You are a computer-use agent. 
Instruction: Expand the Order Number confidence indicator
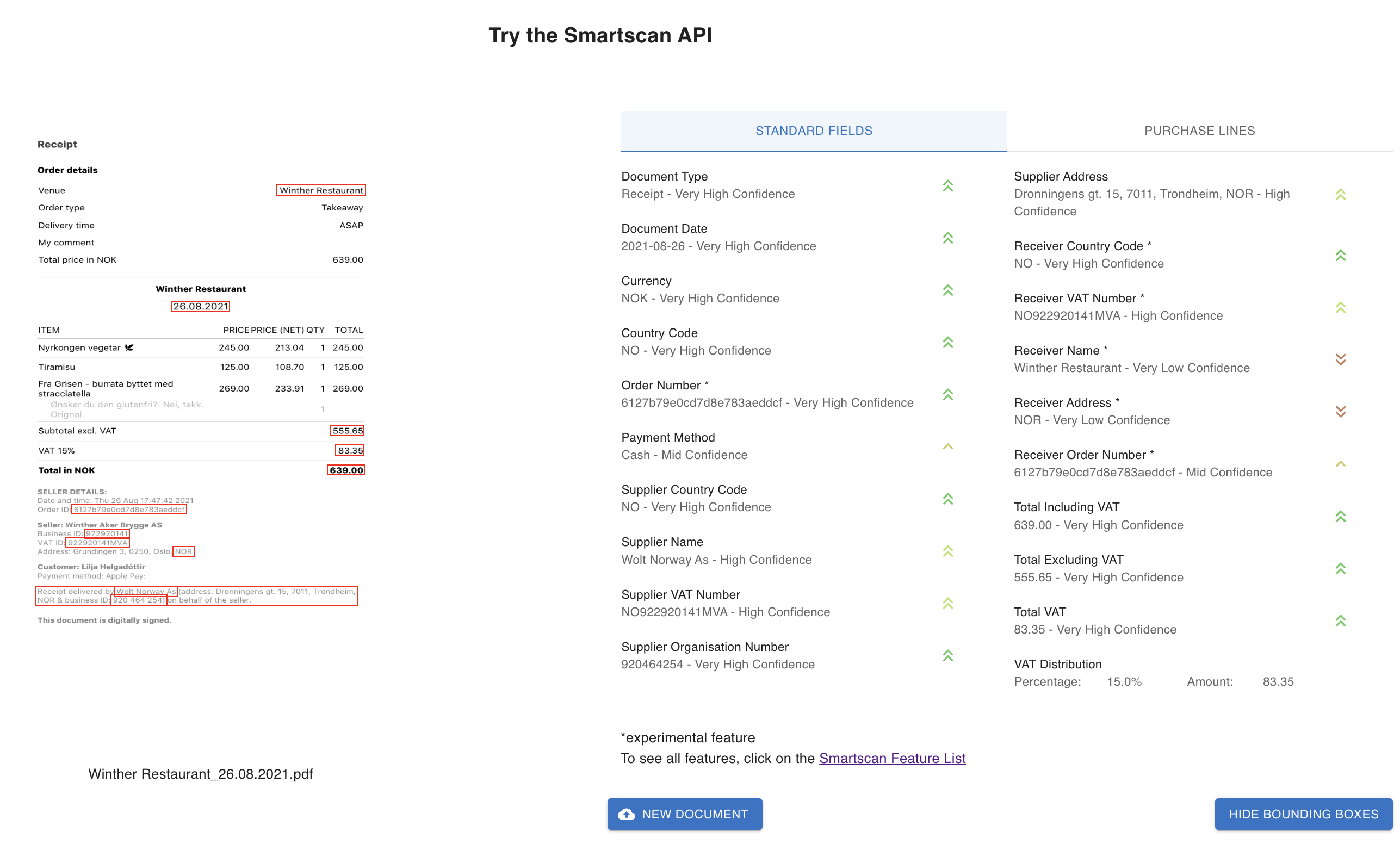click(x=947, y=395)
